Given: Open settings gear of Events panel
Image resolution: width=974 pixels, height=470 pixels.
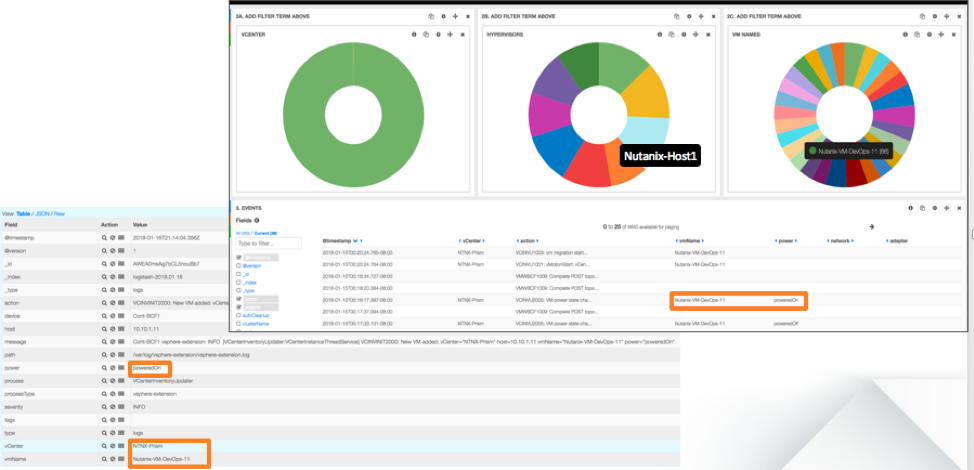Looking at the screenshot, I should click(x=935, y=208).
